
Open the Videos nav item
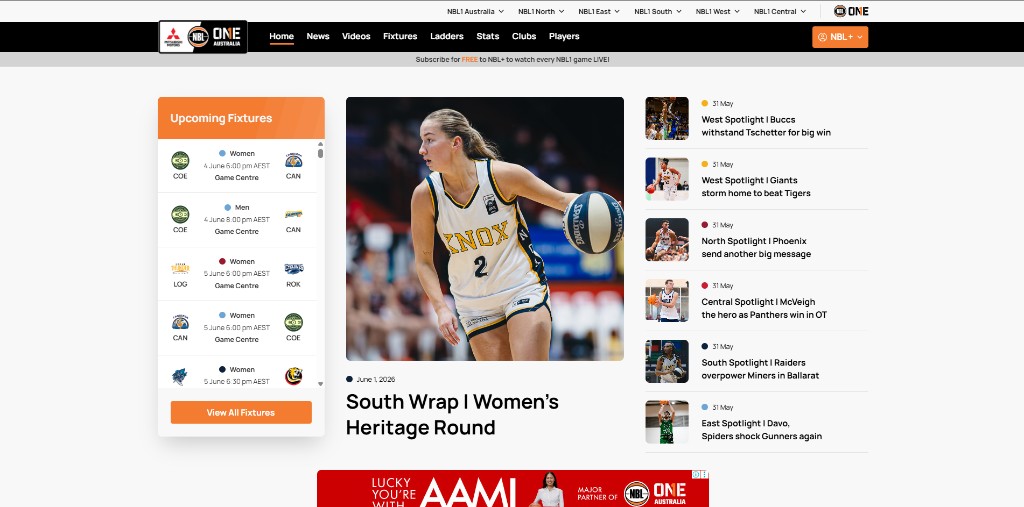[x=356, y=37]
